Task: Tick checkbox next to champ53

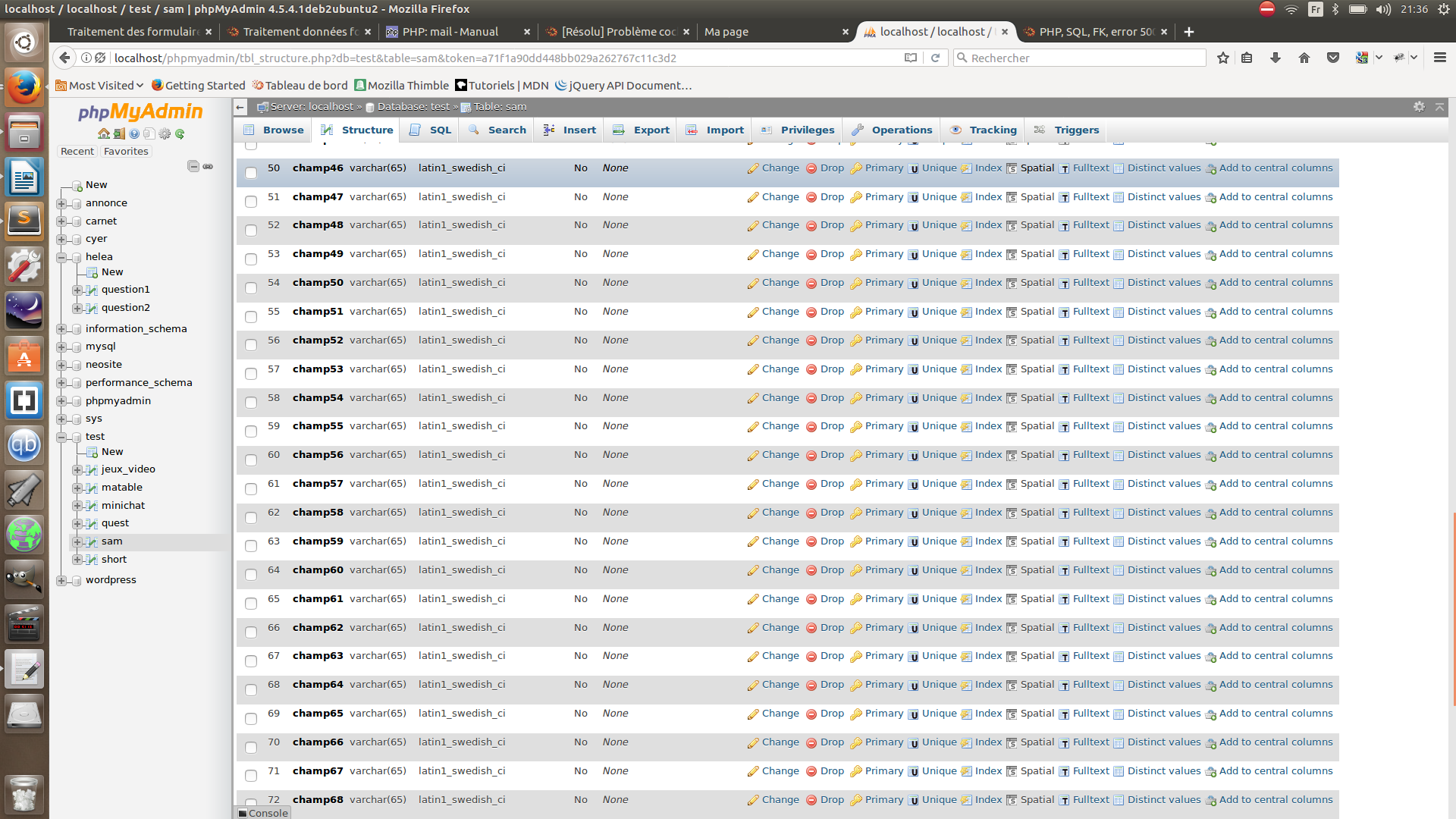Action: [251, 373]
